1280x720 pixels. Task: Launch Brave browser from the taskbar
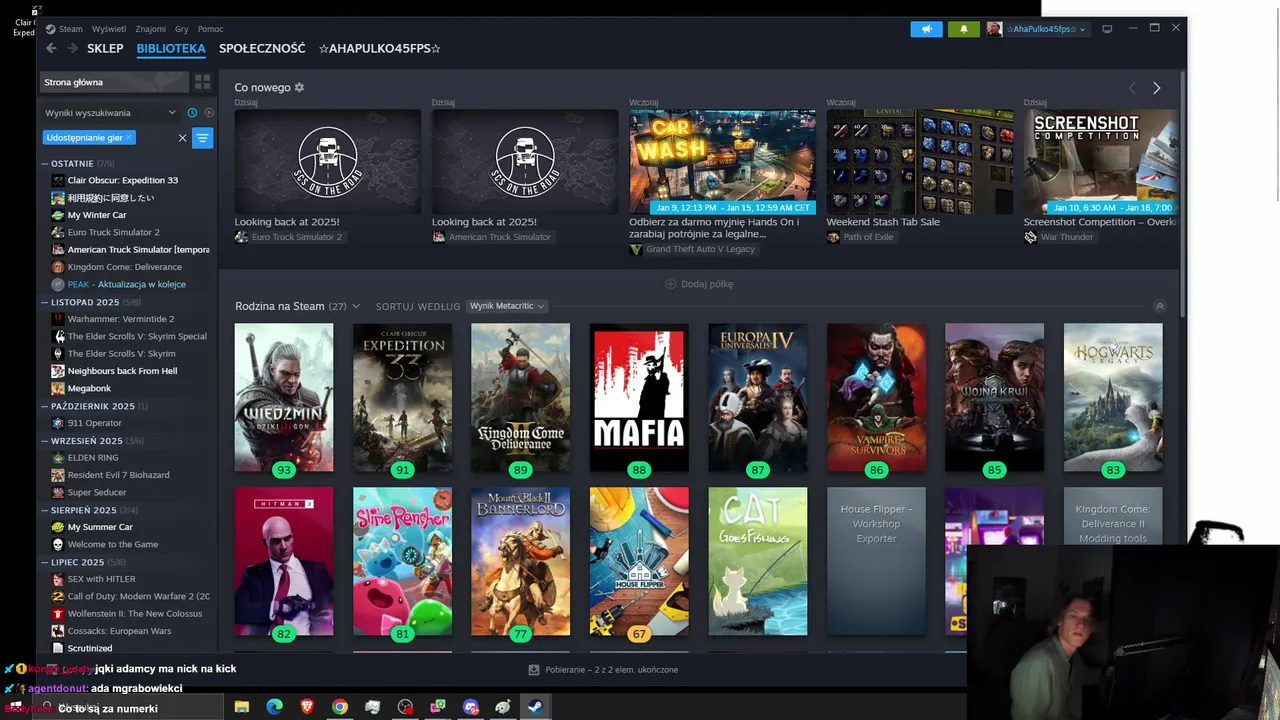tap(307, 707)
